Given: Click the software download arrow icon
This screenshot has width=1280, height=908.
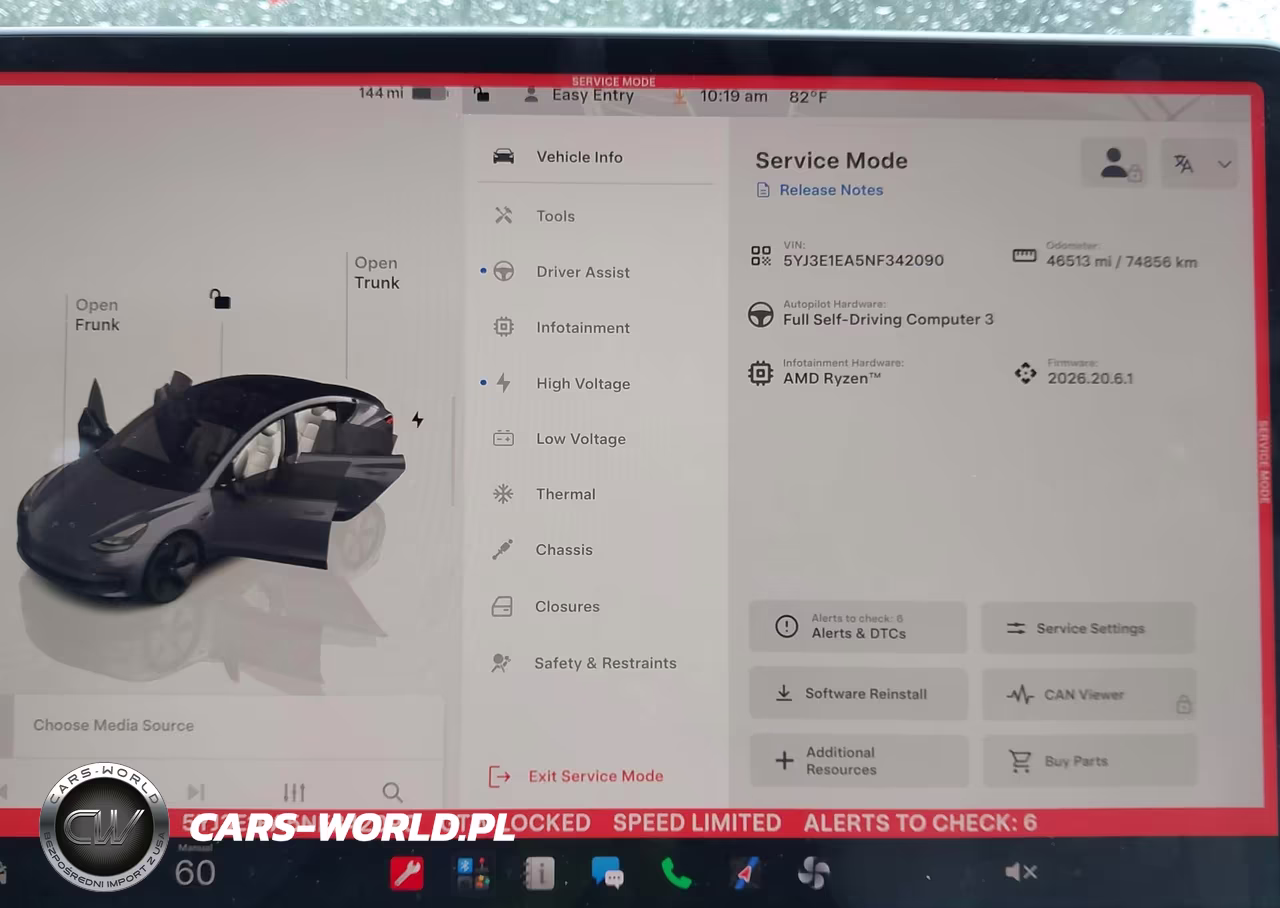Looking at the screenshot, I should pyautogui.click(x=680, y=96).
